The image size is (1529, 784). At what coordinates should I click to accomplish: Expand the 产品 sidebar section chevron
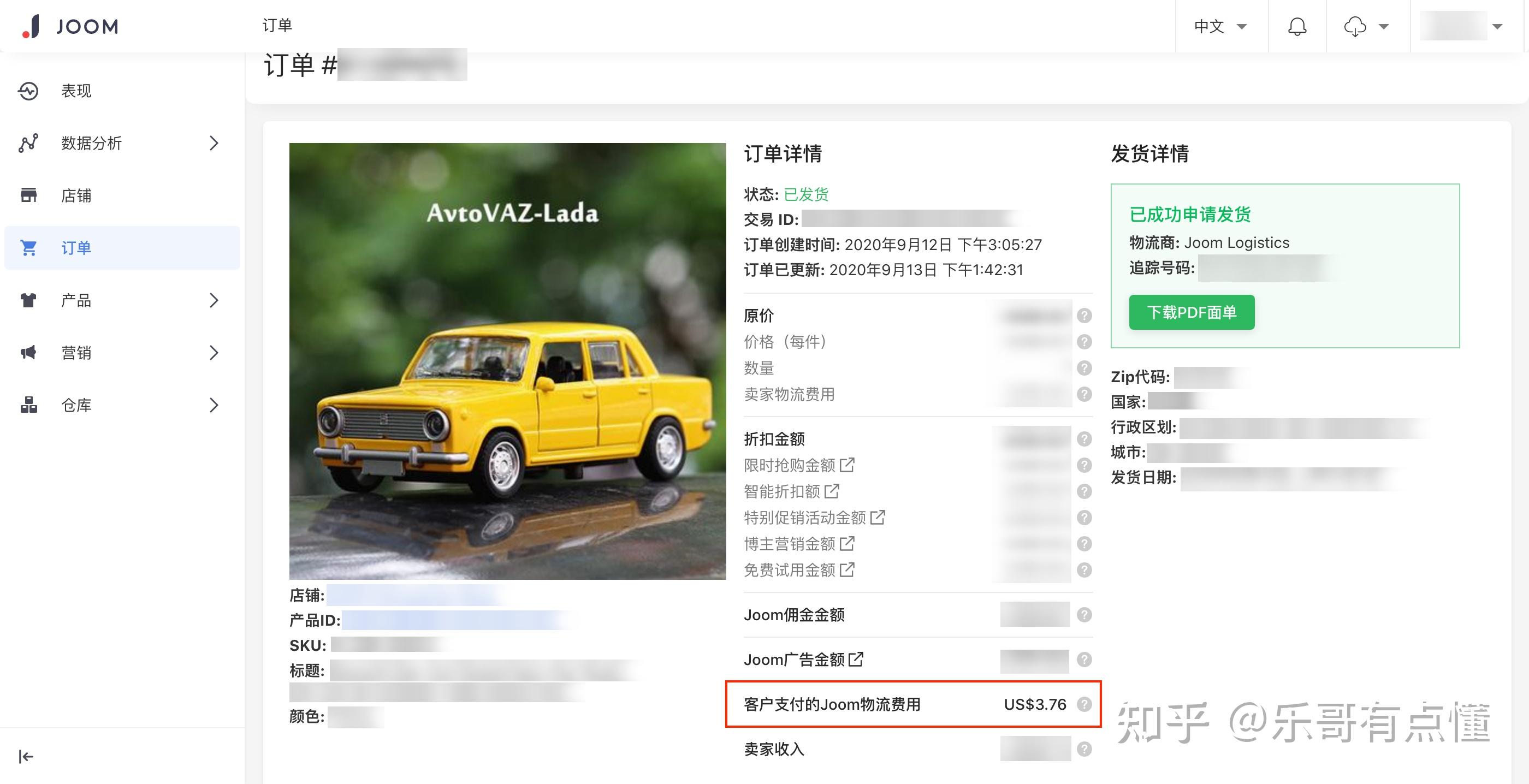tap(214, 300)
